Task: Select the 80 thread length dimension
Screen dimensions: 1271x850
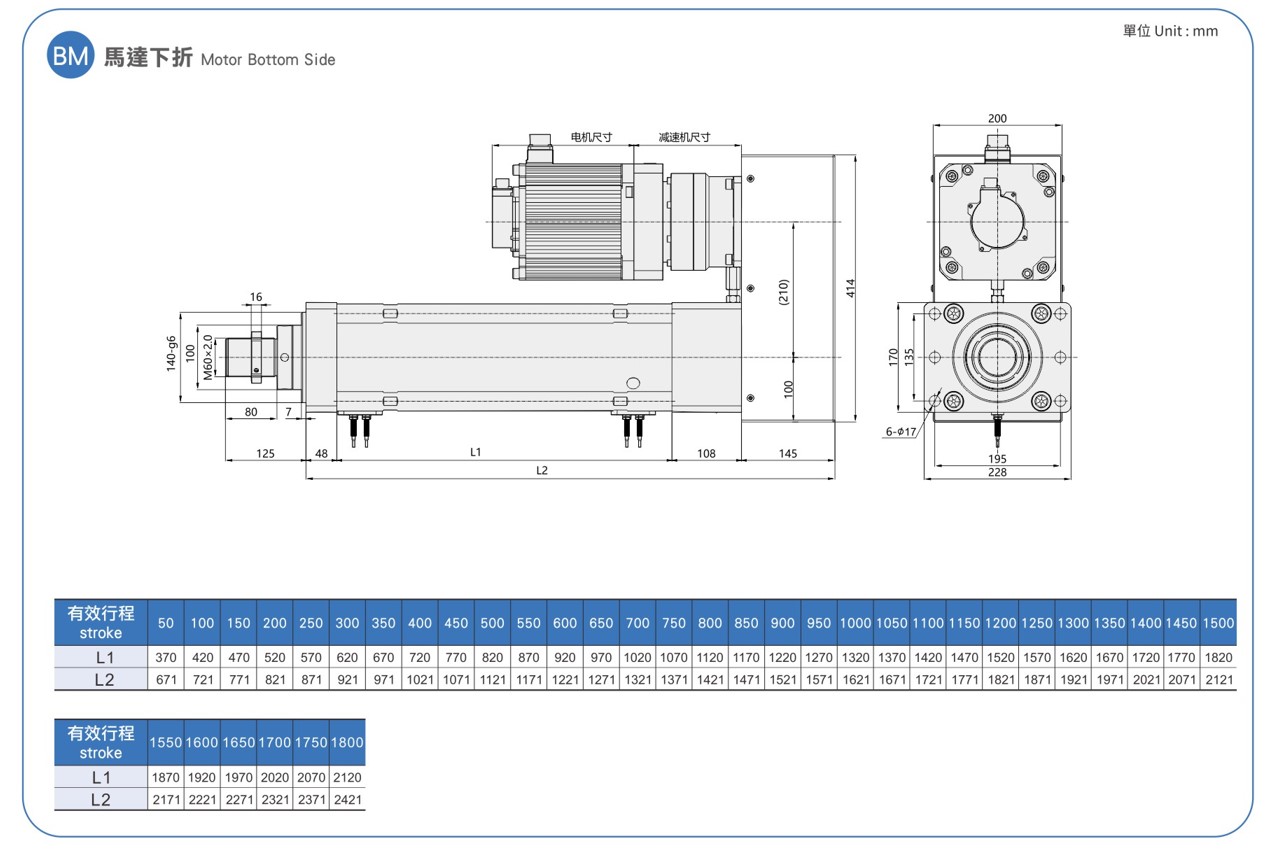Action: coord(251,412)
